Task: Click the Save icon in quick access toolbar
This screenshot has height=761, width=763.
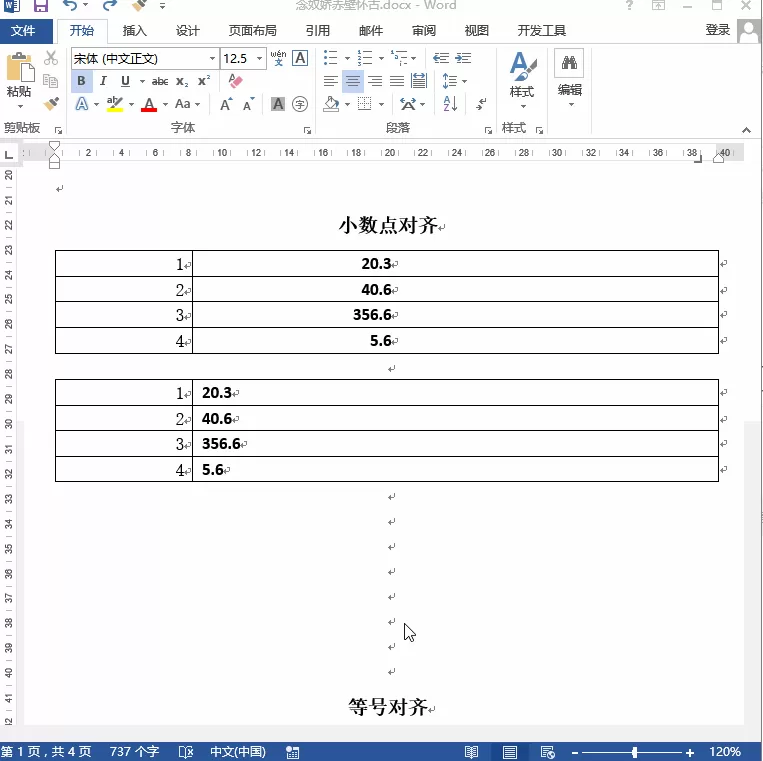Action: [41, 6]
